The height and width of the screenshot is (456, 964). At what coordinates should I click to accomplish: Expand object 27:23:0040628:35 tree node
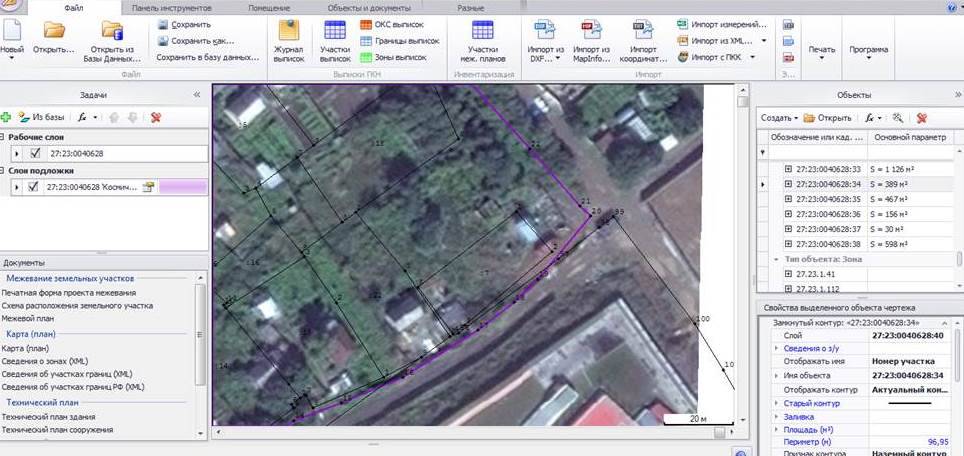[788, 199]
